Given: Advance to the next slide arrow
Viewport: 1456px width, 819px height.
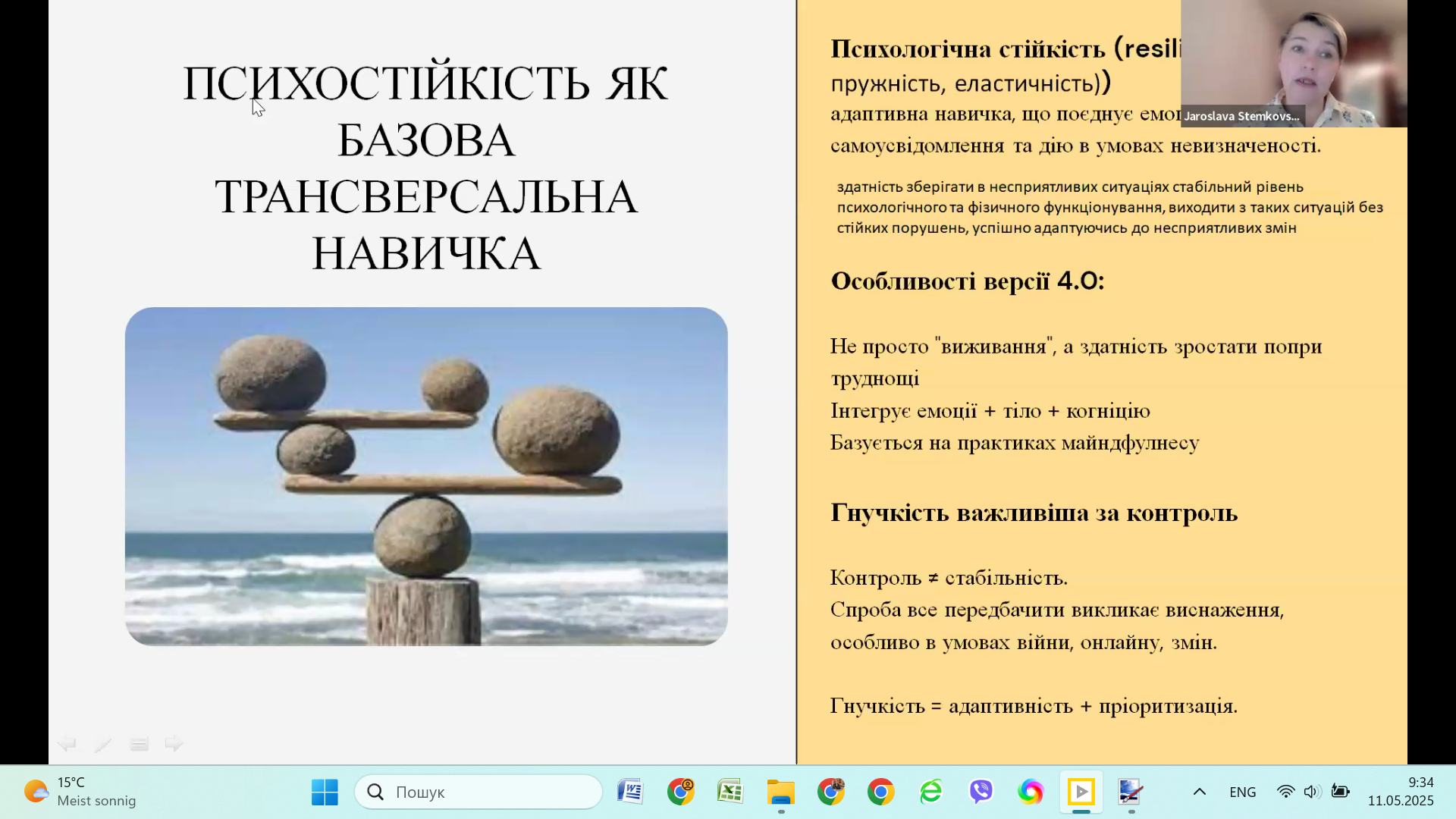Looking at the screenshot, I should pyautogui.click(x=174, y=744).
